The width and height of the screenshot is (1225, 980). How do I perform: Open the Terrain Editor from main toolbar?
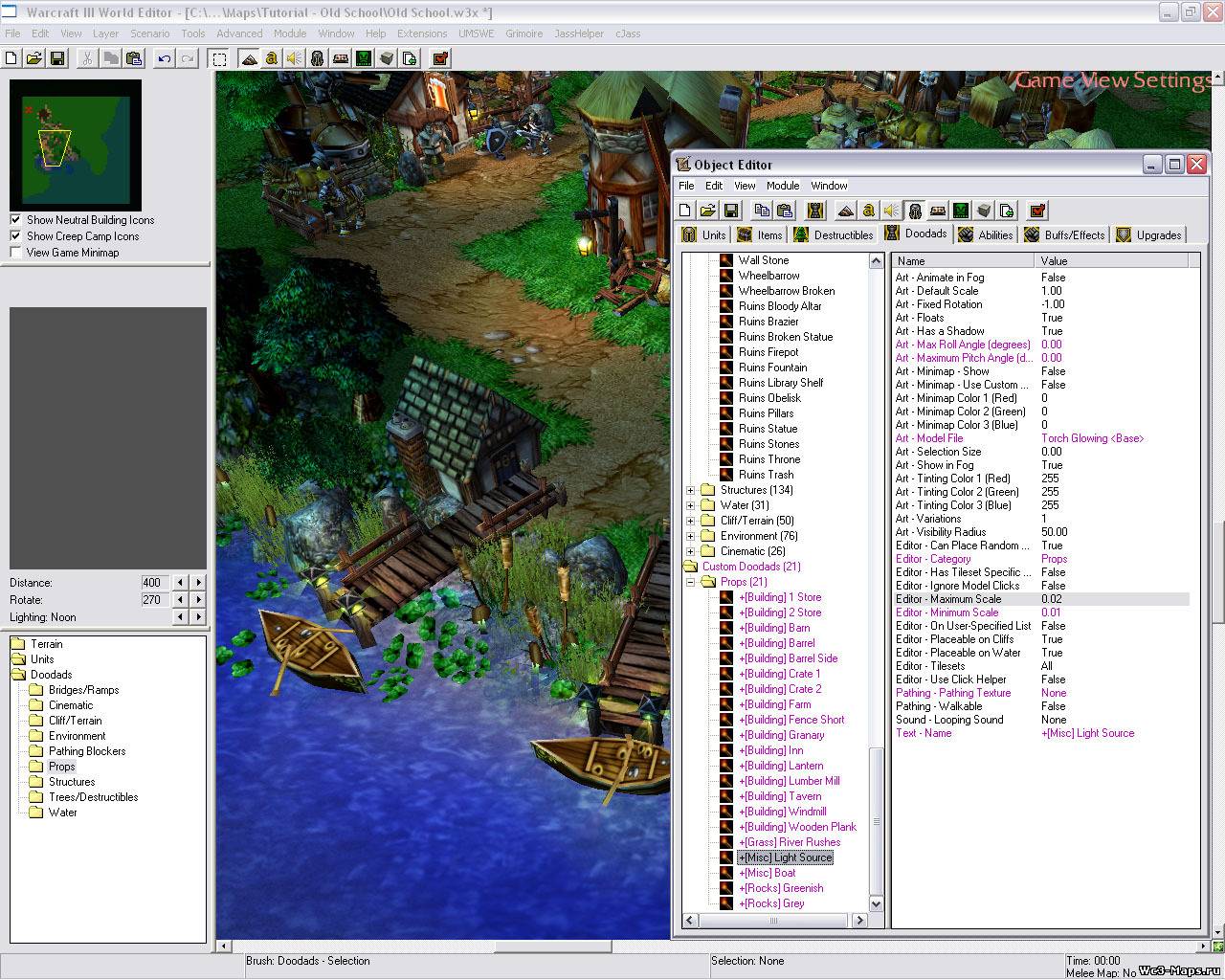point(249,58)
